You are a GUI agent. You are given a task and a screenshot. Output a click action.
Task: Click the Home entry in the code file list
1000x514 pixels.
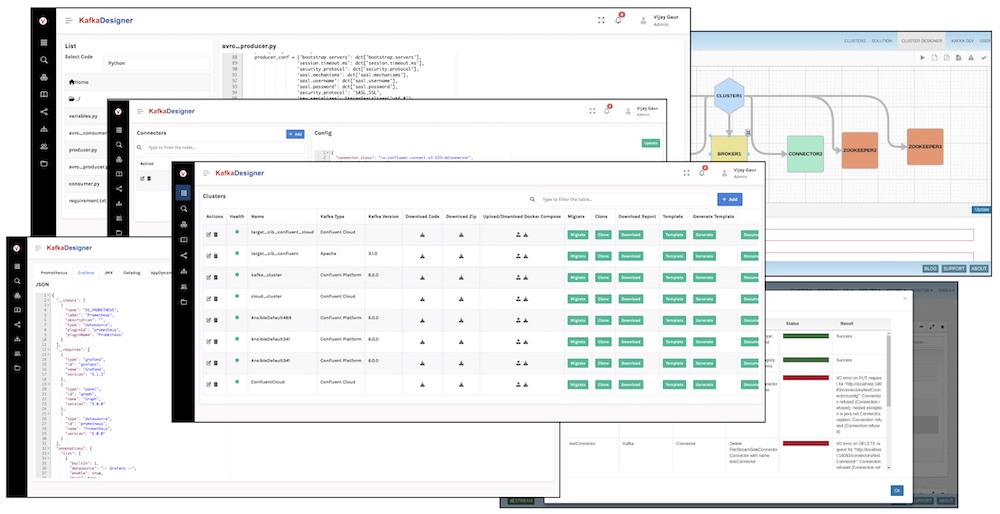point(138,82)
